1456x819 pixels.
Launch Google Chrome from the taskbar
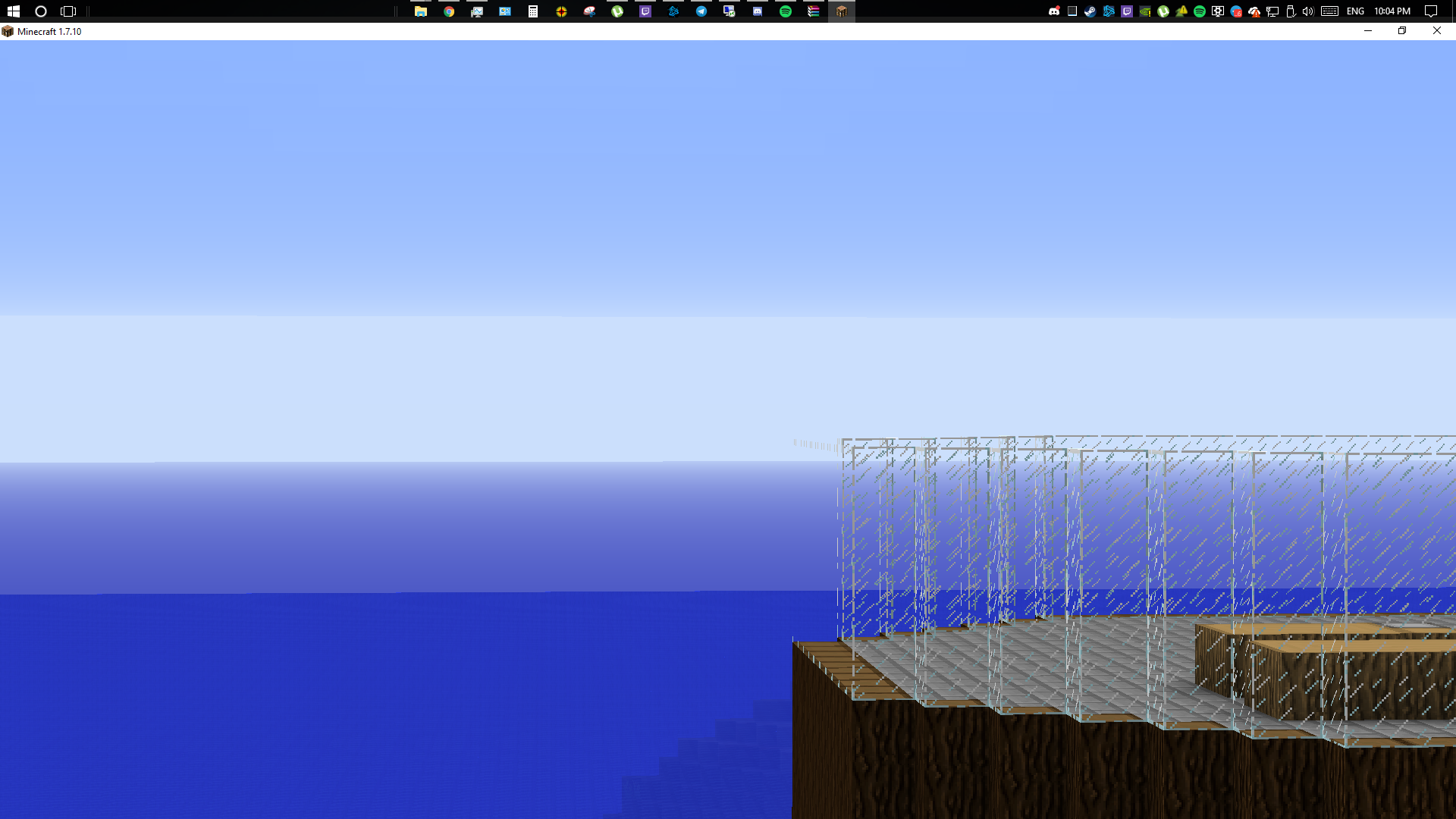tap(449, 11)
